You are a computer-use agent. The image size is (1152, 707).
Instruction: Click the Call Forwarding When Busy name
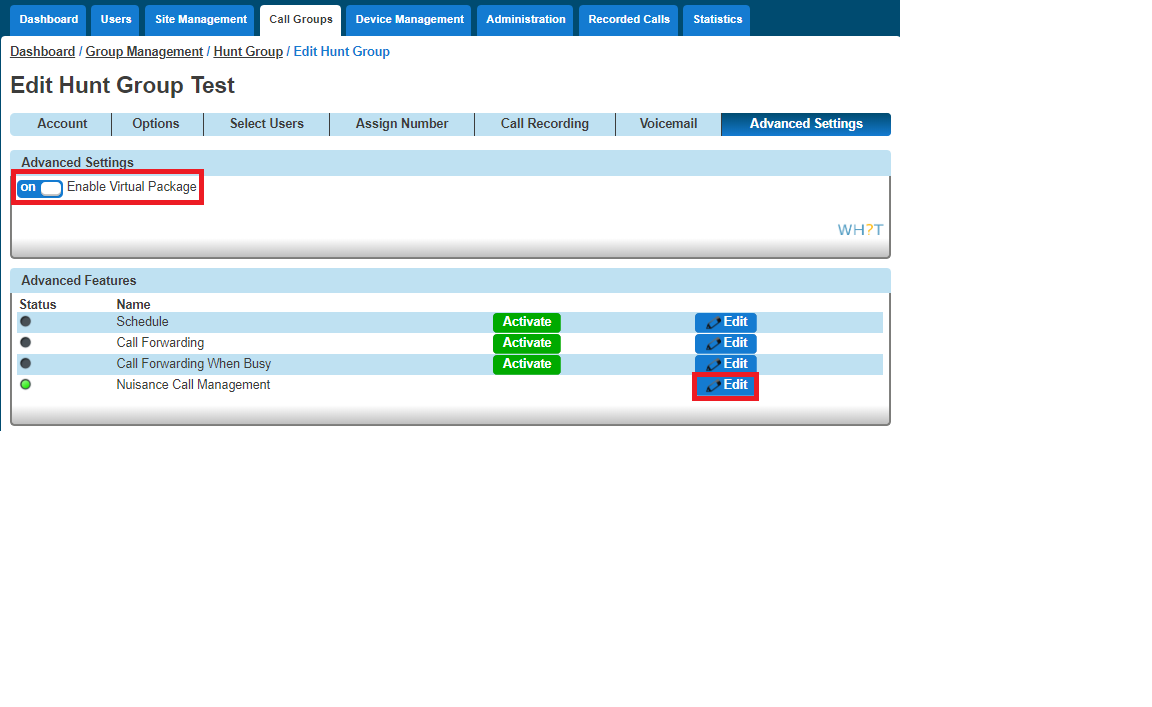[x=194, y=364]
